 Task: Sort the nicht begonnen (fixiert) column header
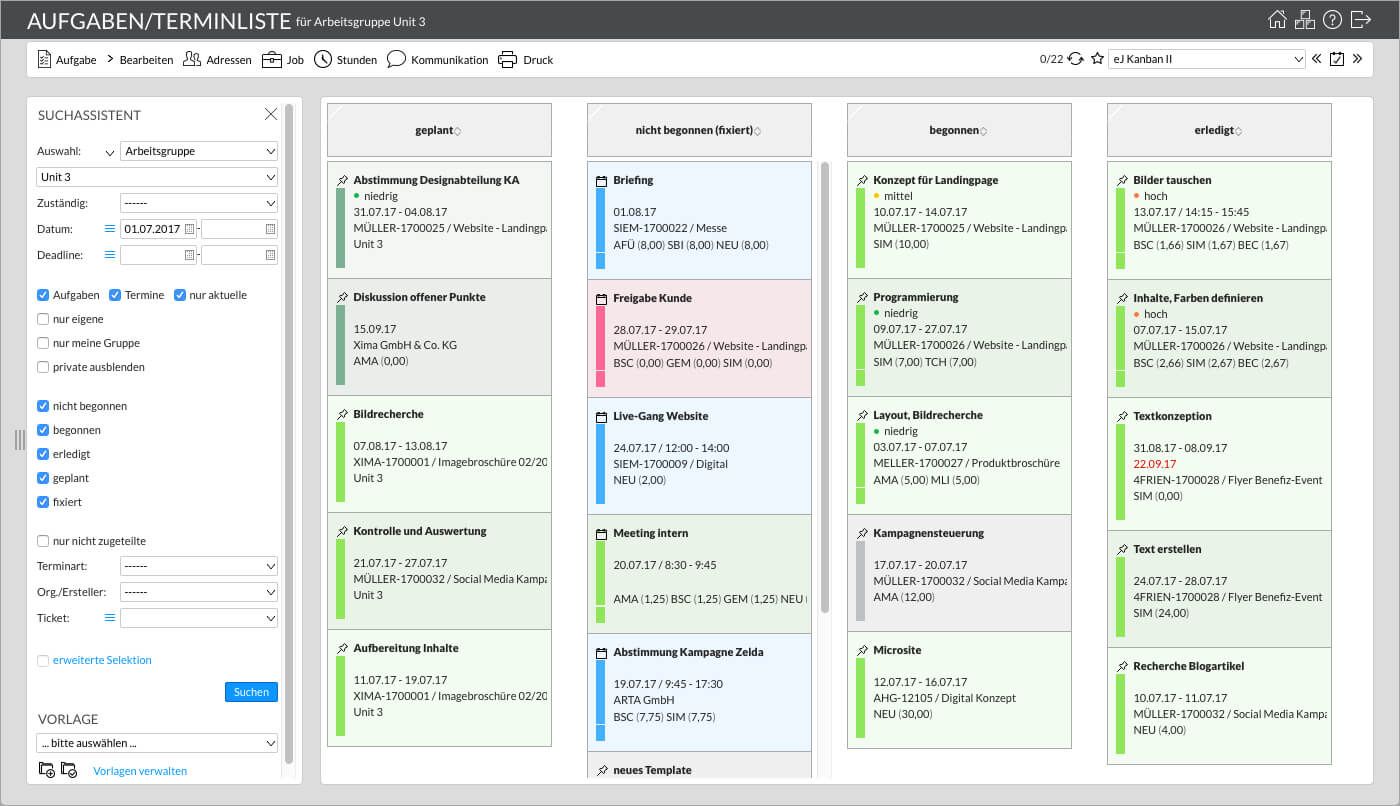699,130
